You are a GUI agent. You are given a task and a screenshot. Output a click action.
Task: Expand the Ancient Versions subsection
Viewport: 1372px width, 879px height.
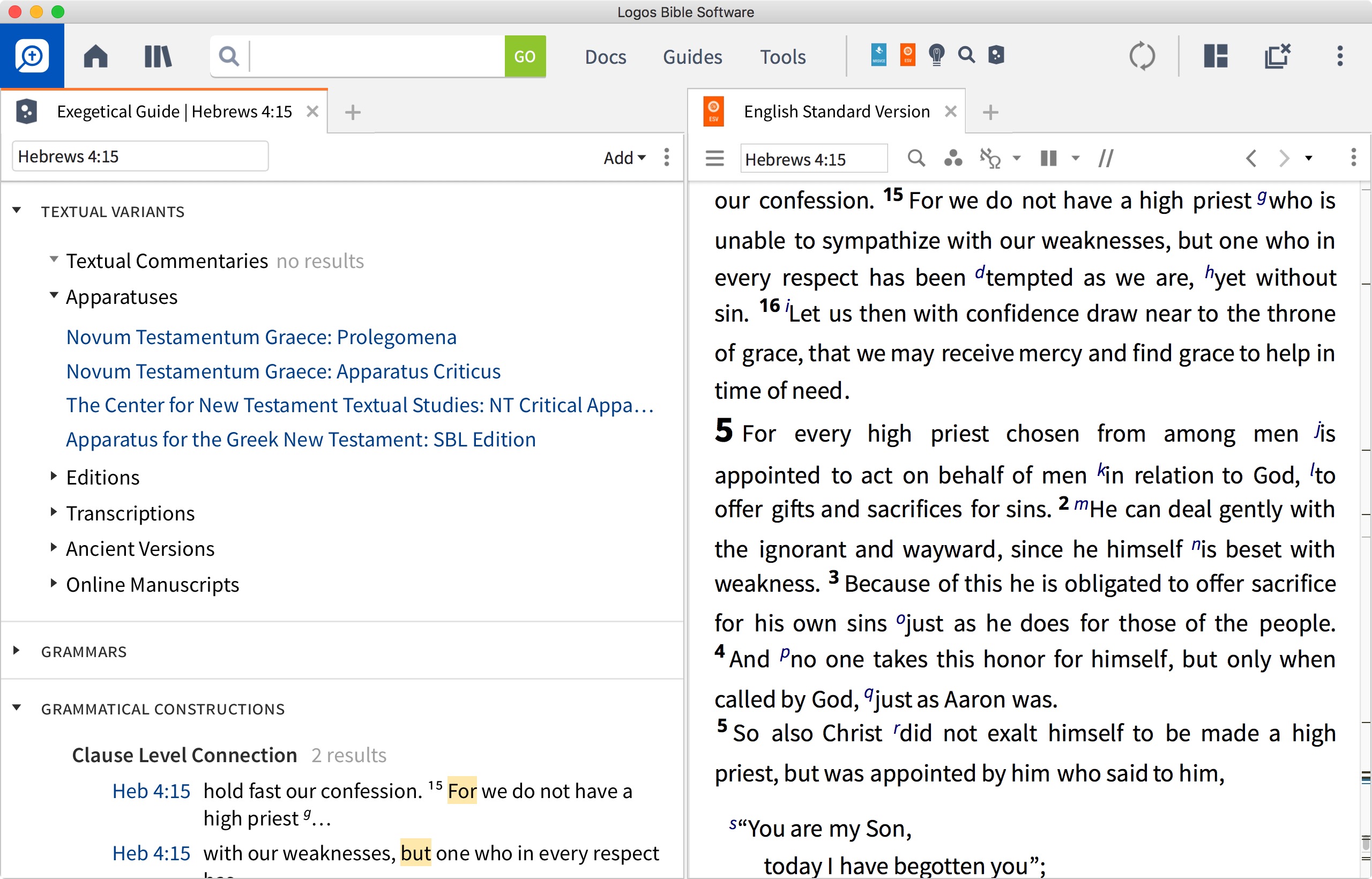coord(54,547)
